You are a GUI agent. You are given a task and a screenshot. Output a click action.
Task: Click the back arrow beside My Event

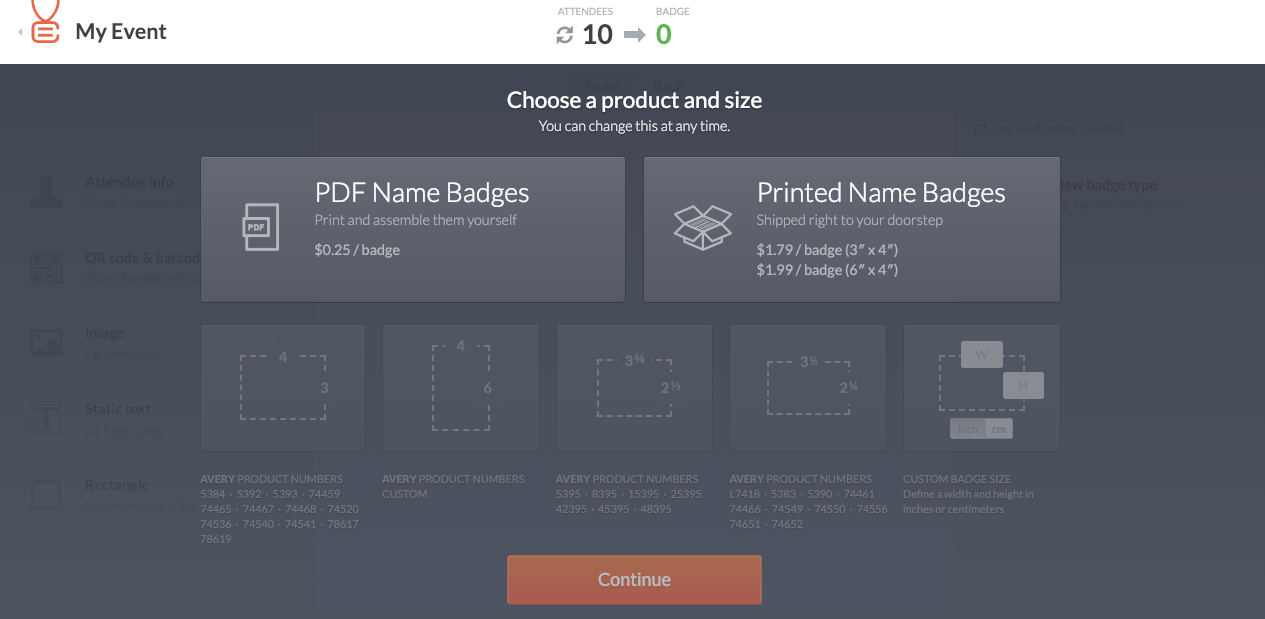tap(21, 33)
